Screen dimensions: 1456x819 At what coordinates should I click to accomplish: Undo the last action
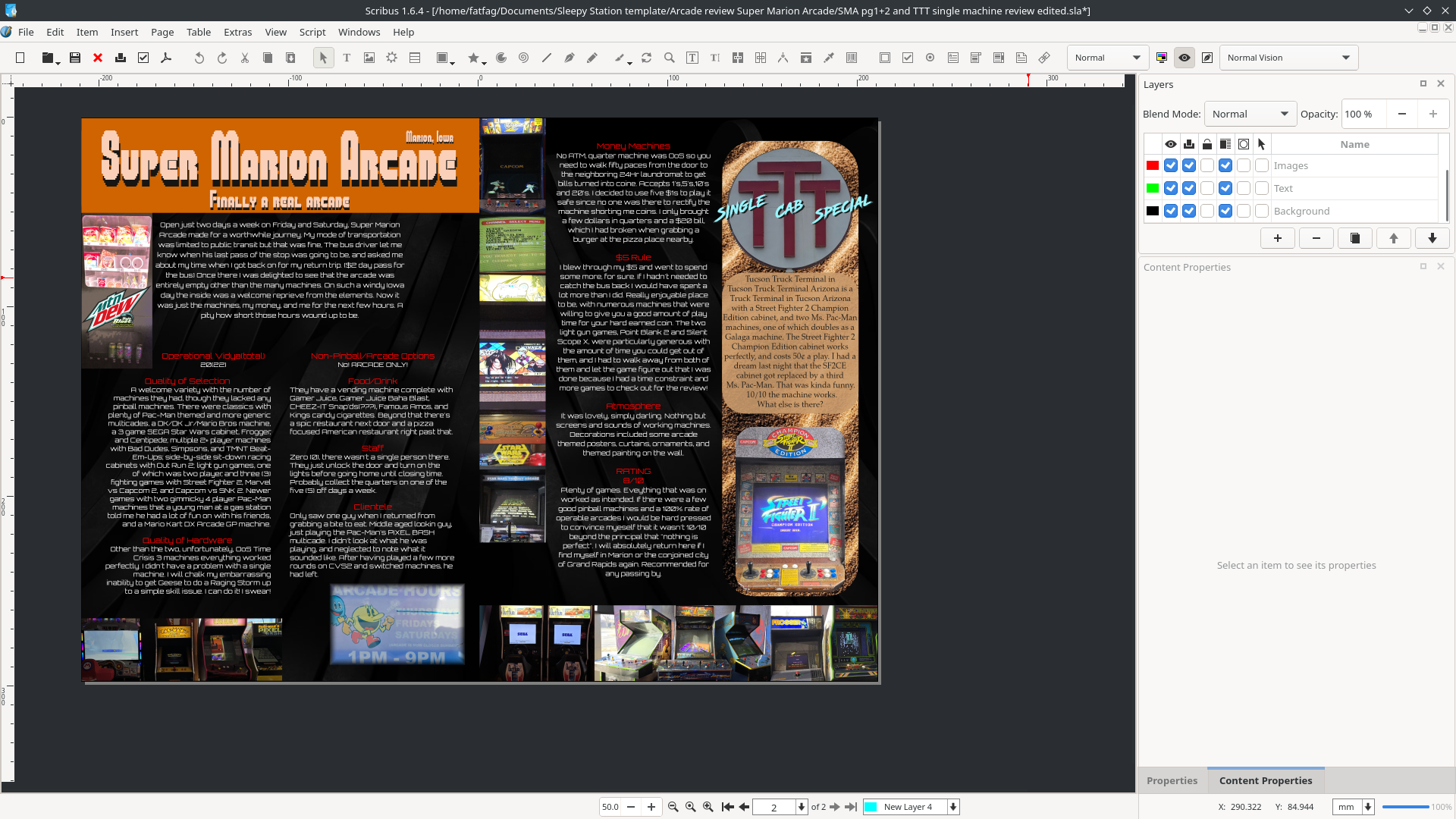pos(199,58)
